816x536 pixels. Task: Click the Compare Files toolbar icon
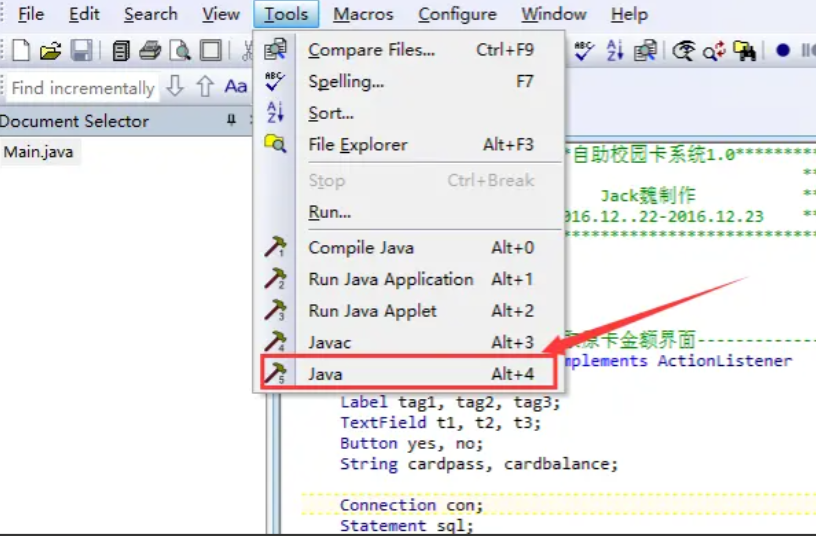click(645, 50)
